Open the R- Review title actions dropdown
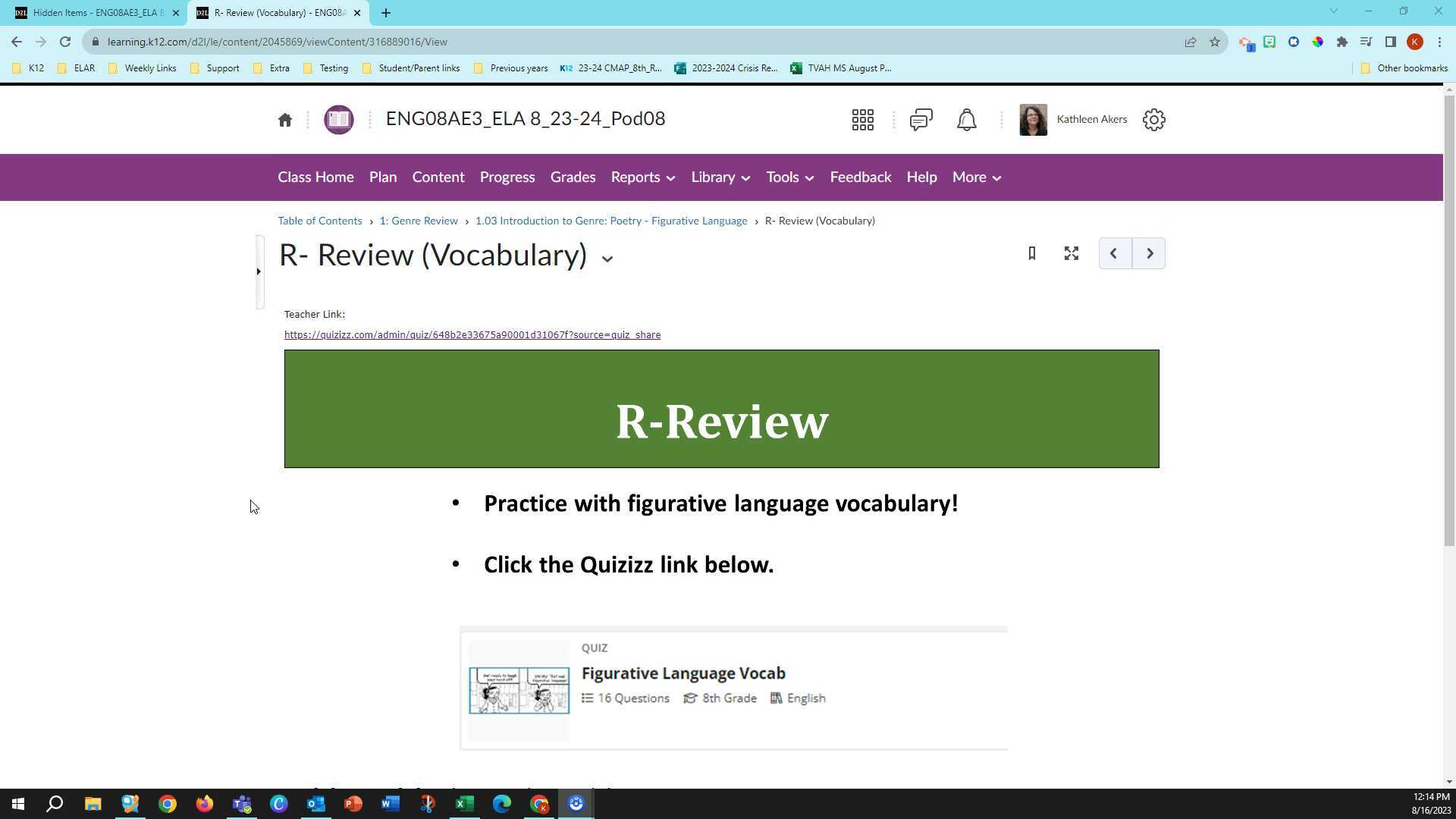Viewport: 1456px width, 819px height. point(607,259)
